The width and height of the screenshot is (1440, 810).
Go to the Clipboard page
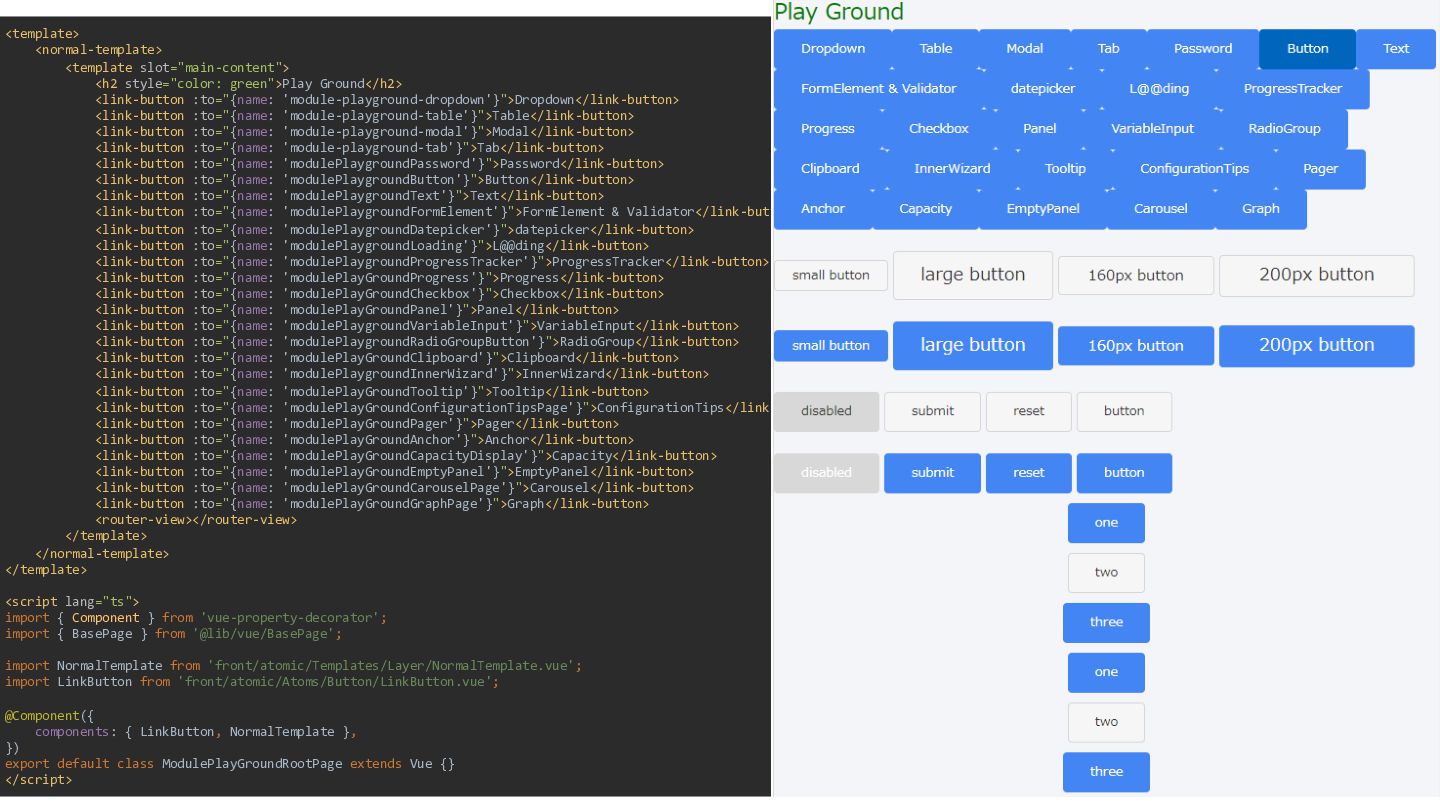coord(830,169)
